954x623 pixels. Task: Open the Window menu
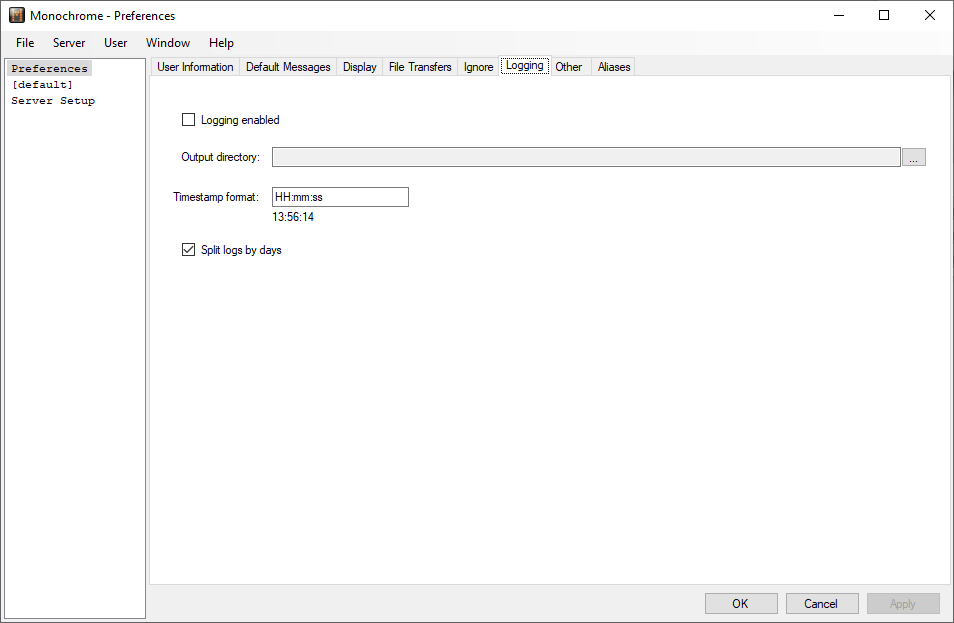point(168,43)
